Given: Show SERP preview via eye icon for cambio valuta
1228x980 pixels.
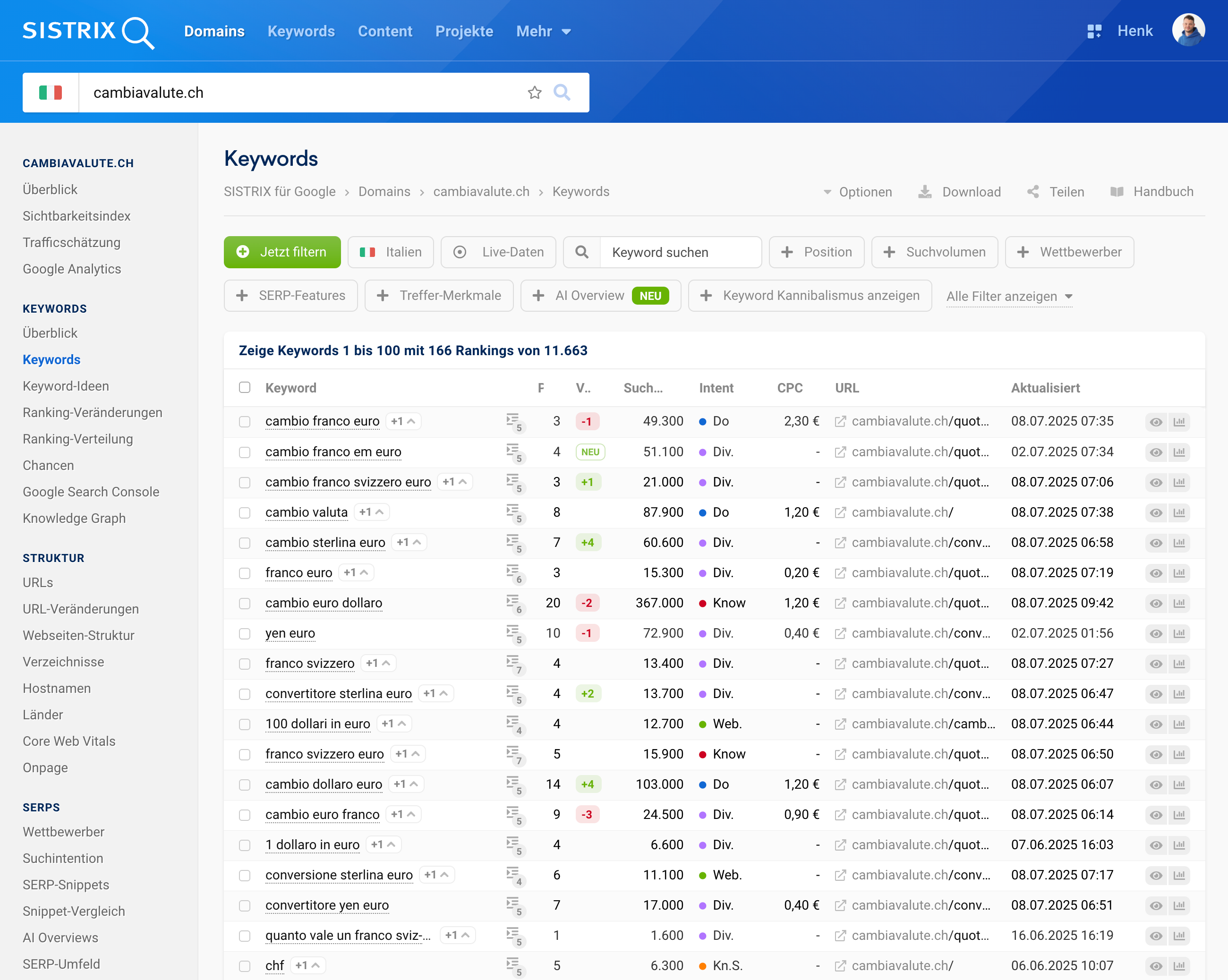Looking at the screenshot, I should pos(1156,512).
